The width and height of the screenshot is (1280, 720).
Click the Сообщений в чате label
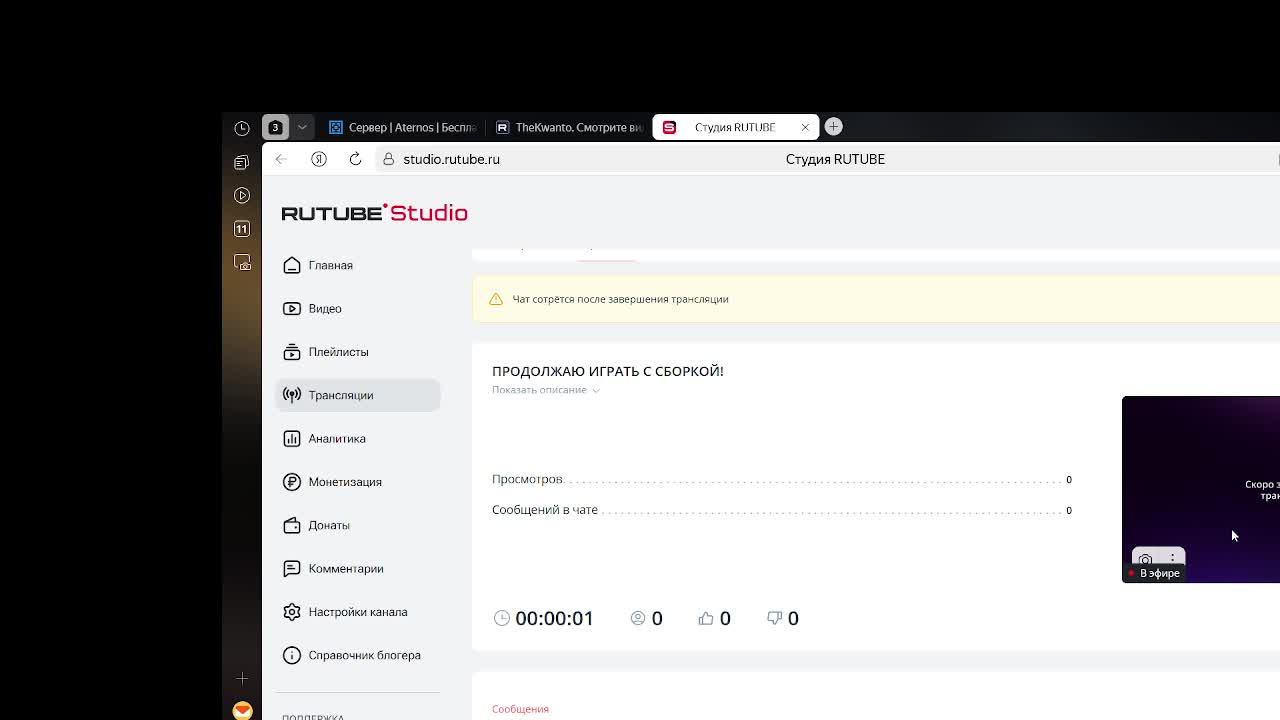point(545,510)
